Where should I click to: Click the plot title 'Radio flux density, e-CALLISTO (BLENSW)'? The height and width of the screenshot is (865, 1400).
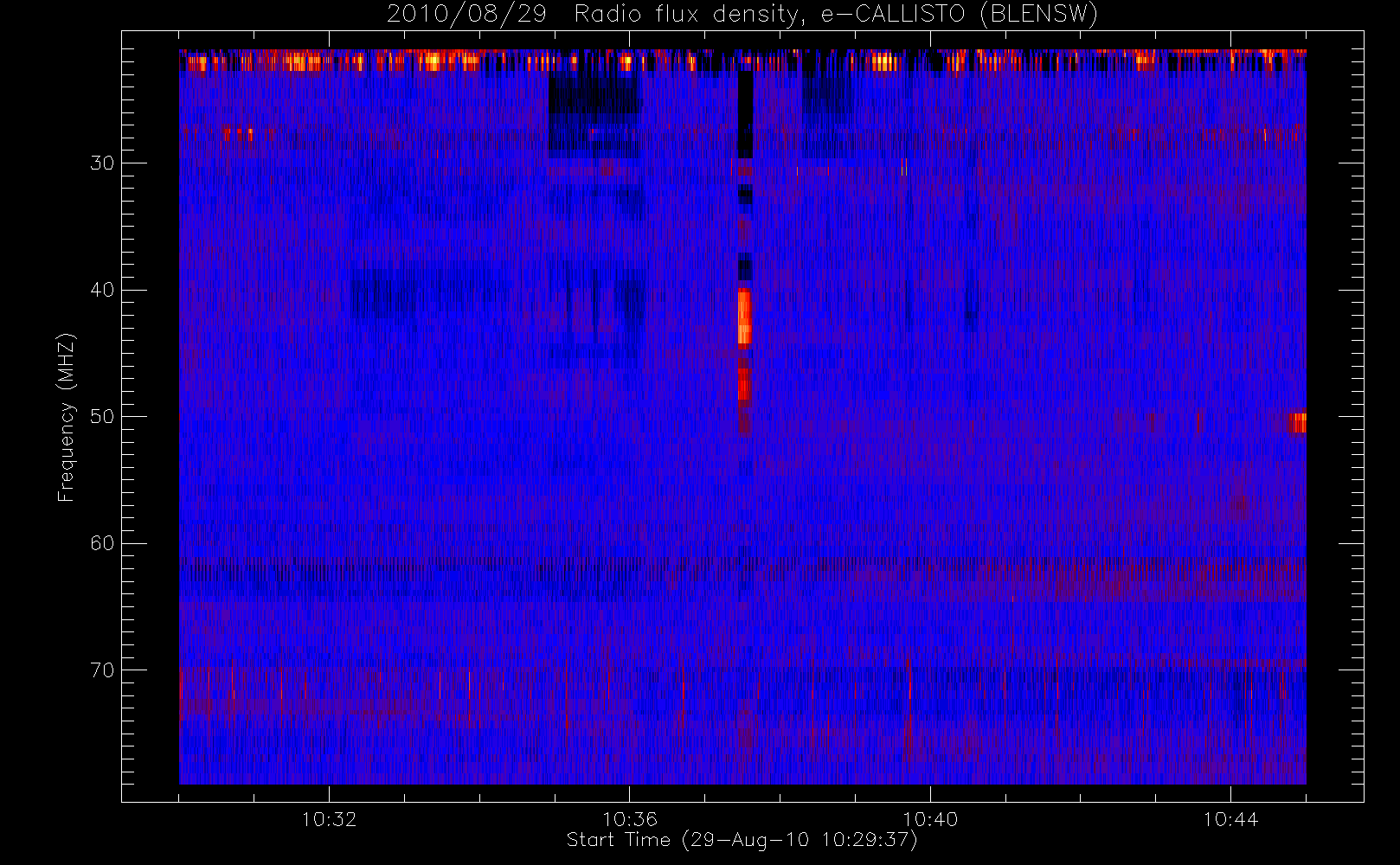[x=836, y=15]
